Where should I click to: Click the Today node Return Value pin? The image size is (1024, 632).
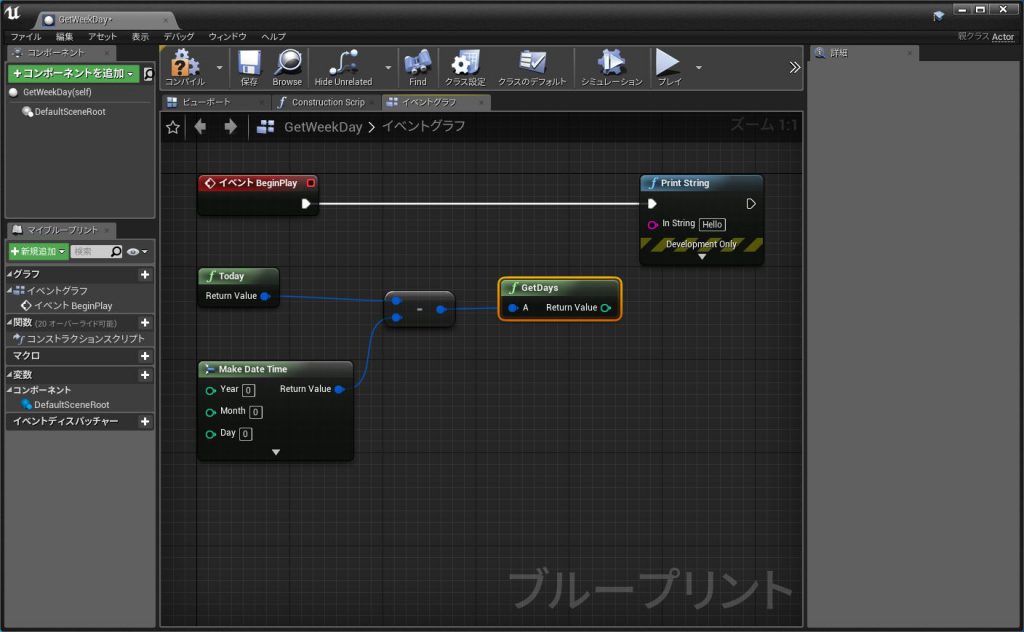[x=265, y=296]
